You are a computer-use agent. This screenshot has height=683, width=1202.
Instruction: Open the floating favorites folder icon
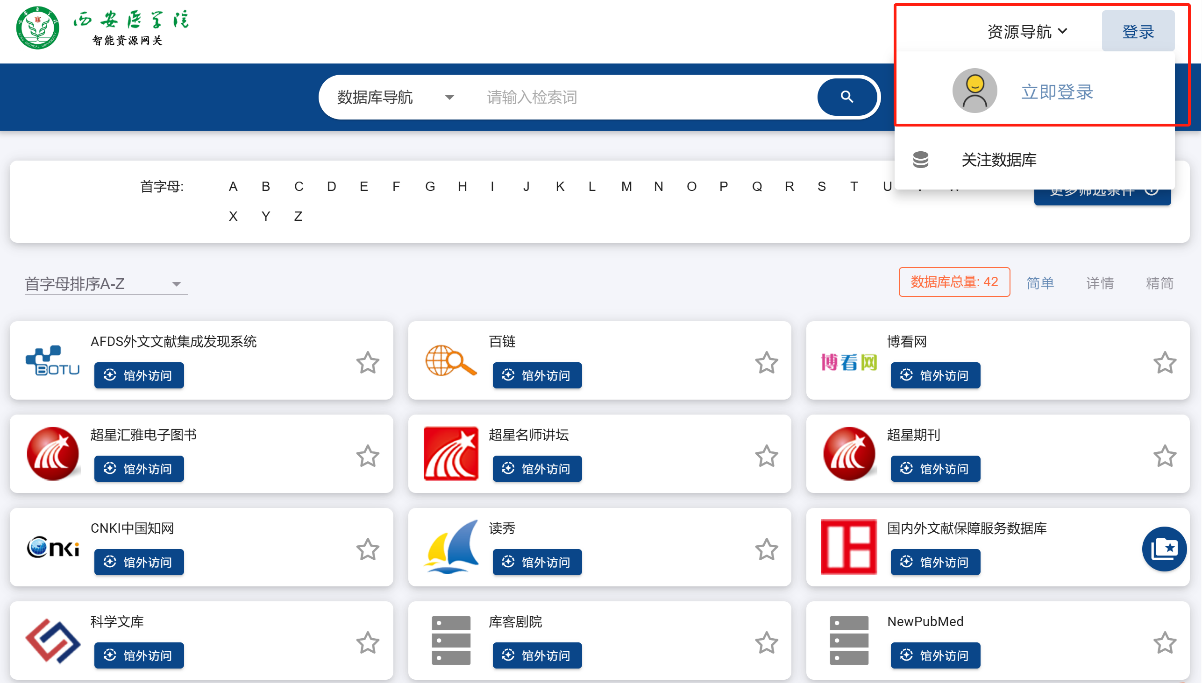coord(1164,548)
